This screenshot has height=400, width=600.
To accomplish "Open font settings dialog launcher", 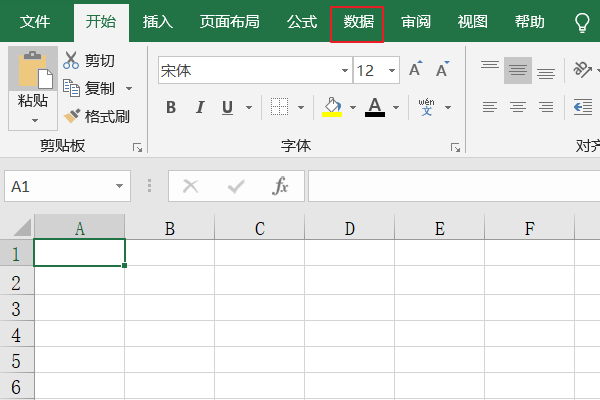I will pyautogui.click(x=455, y=148).
